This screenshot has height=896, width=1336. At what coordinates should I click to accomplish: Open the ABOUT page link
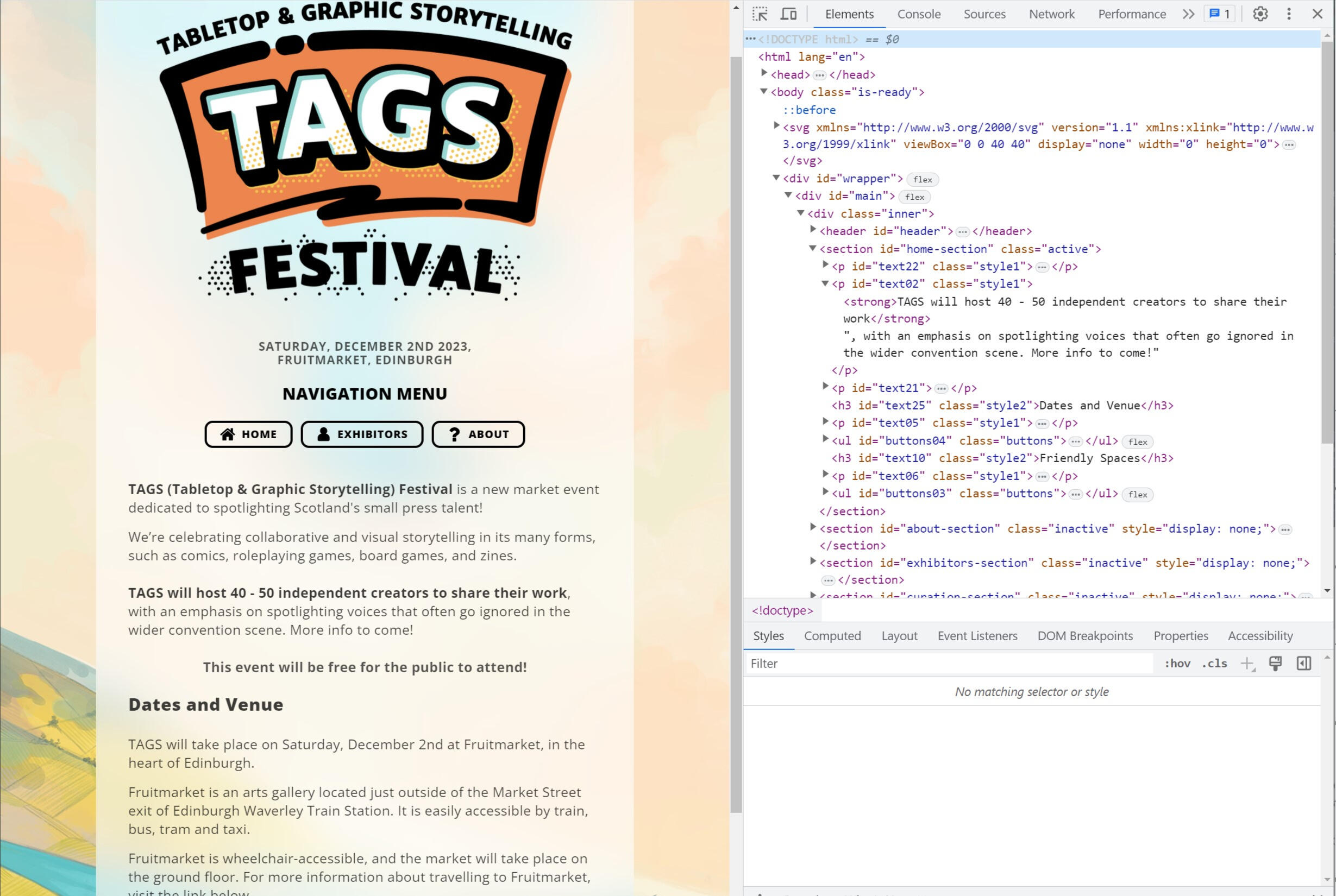coord(478,434)
